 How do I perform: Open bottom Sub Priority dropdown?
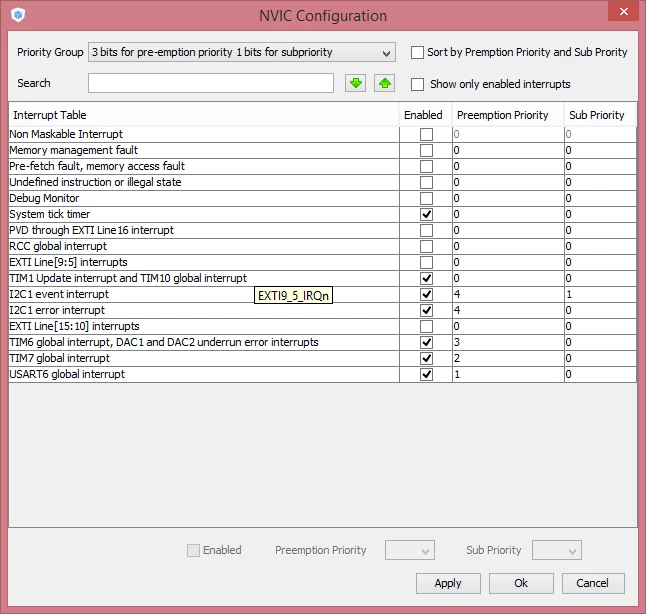[557, 550]
